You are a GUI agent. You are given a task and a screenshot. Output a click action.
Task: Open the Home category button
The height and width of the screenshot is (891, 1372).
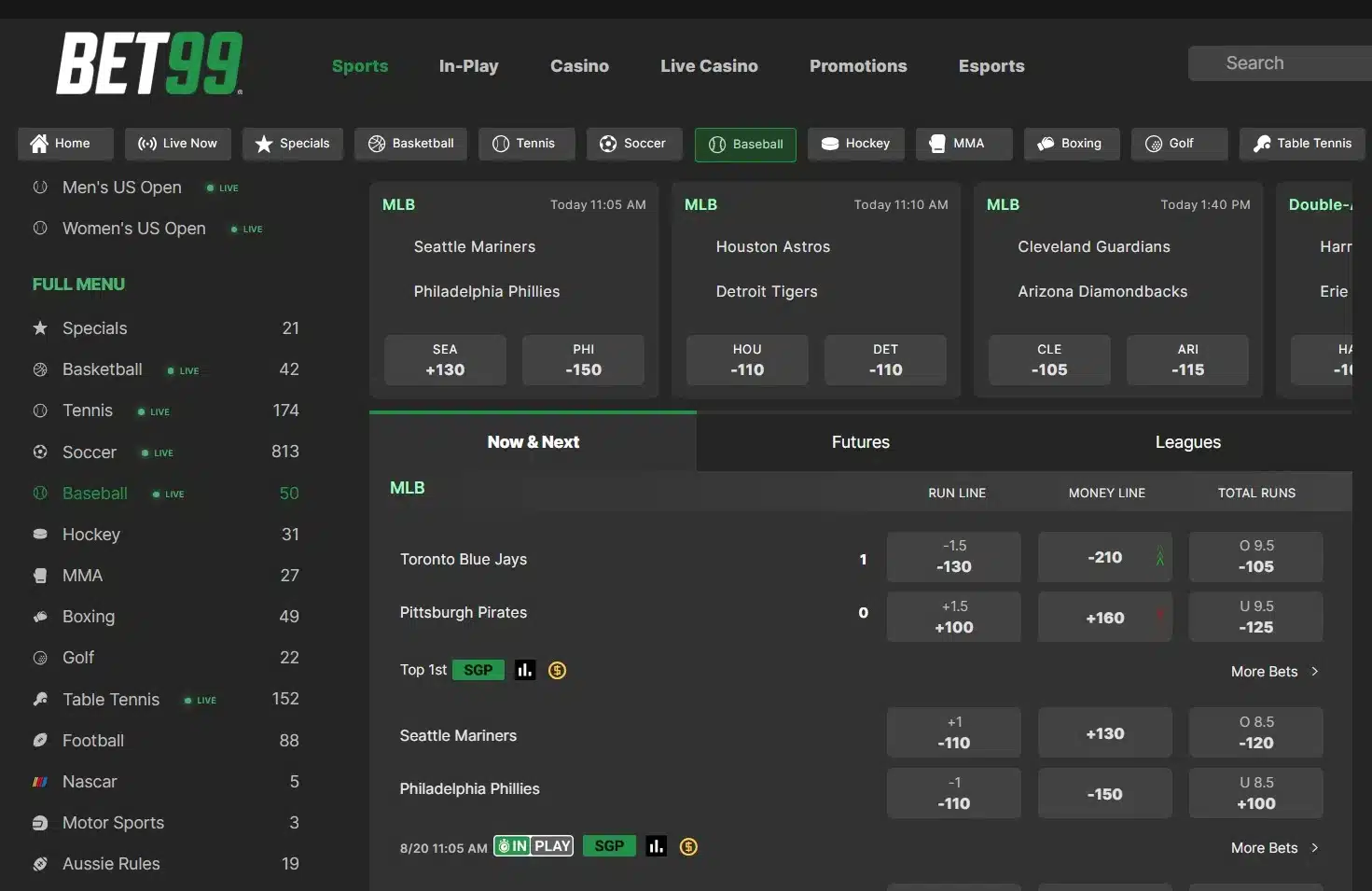click(x=65, y=144)
